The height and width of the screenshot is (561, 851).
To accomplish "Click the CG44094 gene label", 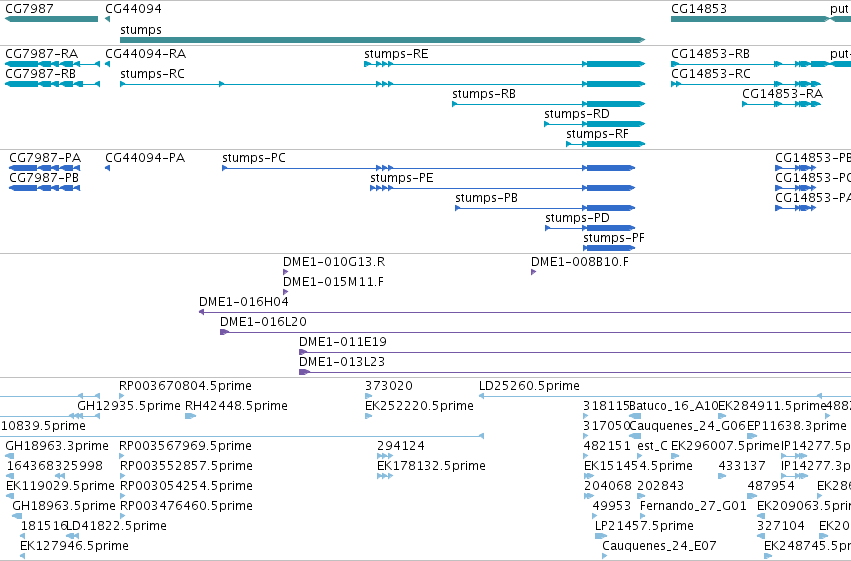I will [x=133, y=9].
